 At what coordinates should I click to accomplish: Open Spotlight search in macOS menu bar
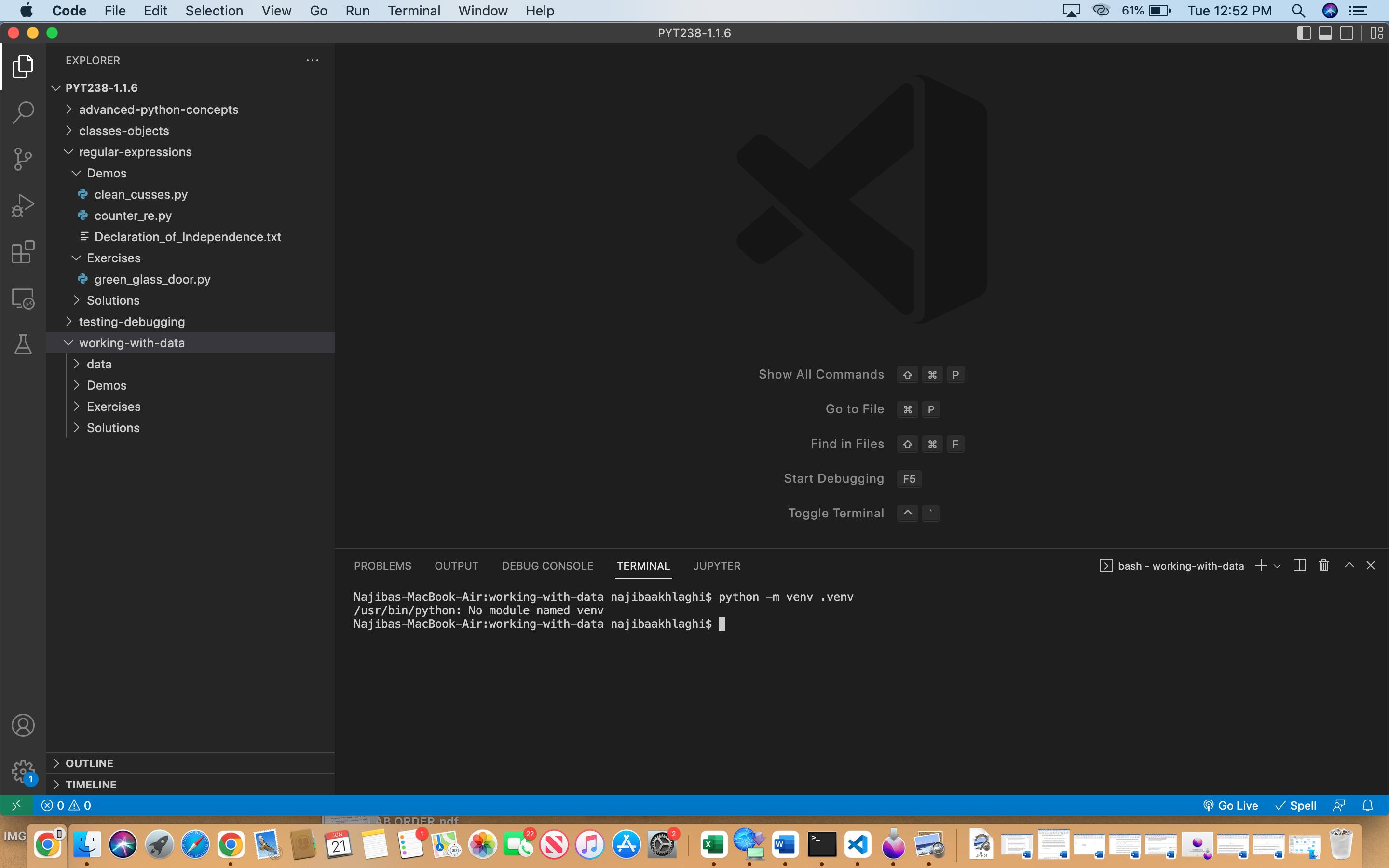[x=1298, y=10]
